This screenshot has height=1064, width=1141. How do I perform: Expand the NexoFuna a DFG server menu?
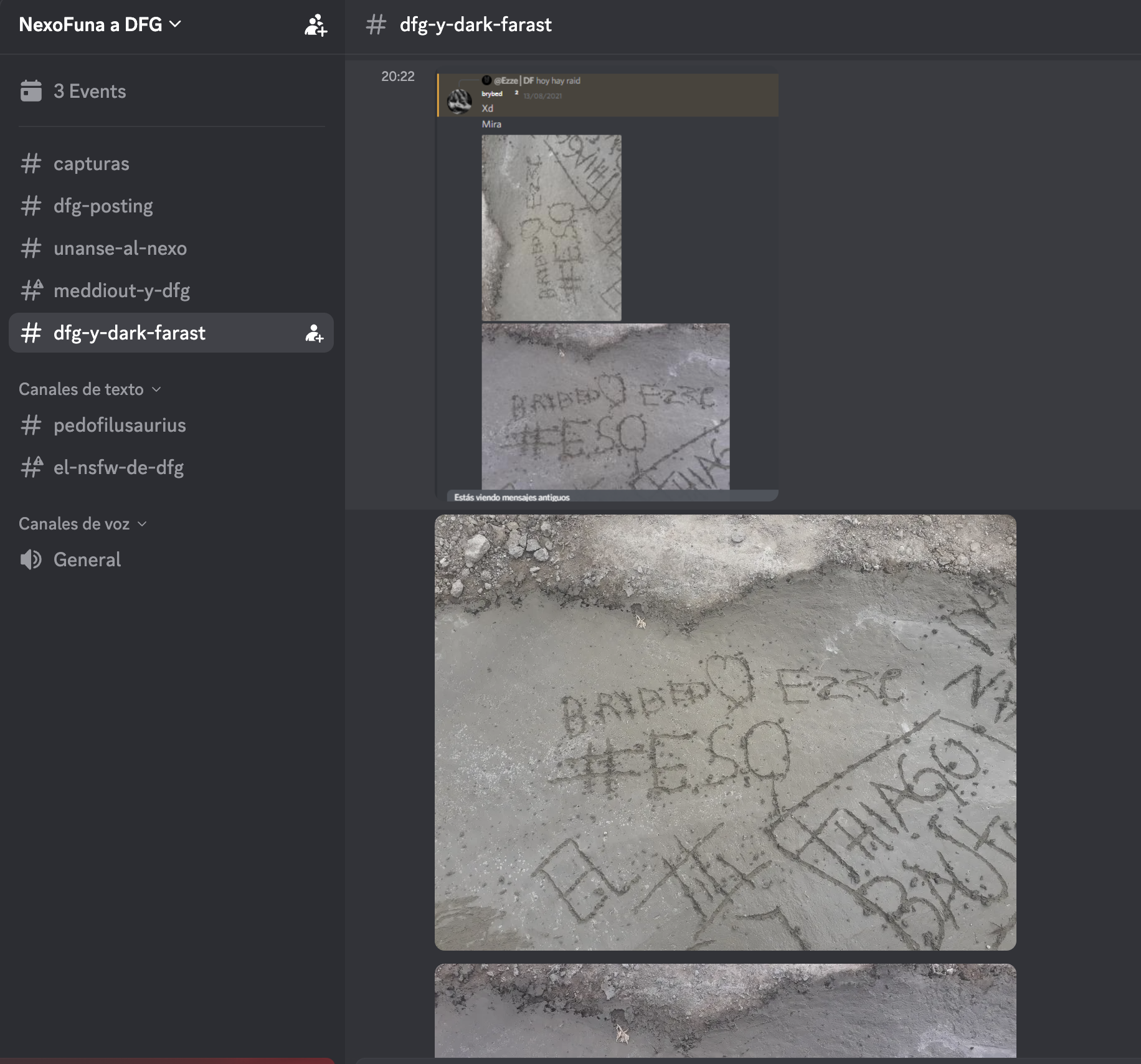[100, 25]
